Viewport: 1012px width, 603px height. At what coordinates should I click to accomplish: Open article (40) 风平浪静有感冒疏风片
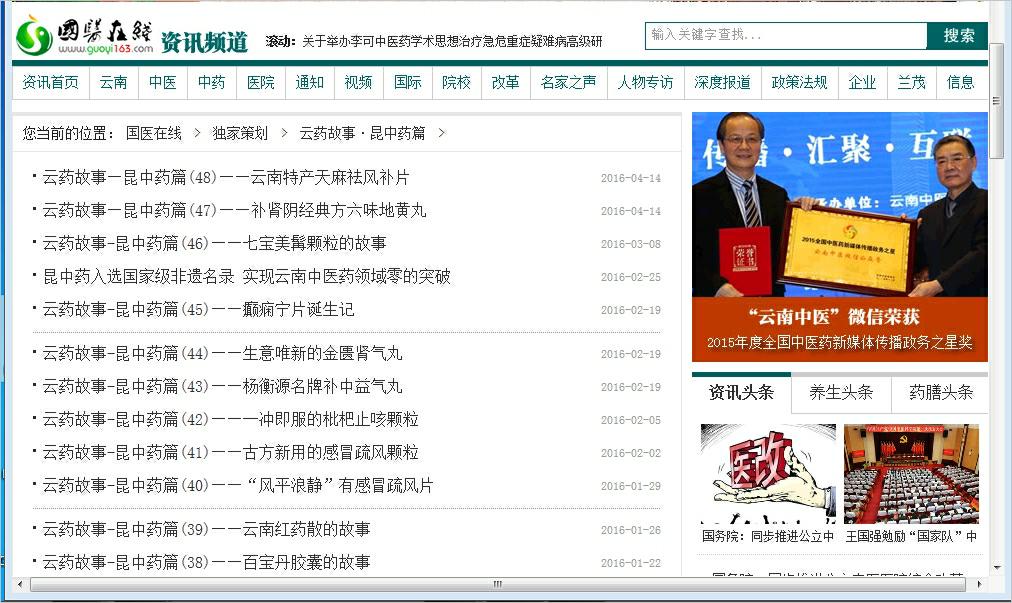pyautogui.click(x=238, y=485)
